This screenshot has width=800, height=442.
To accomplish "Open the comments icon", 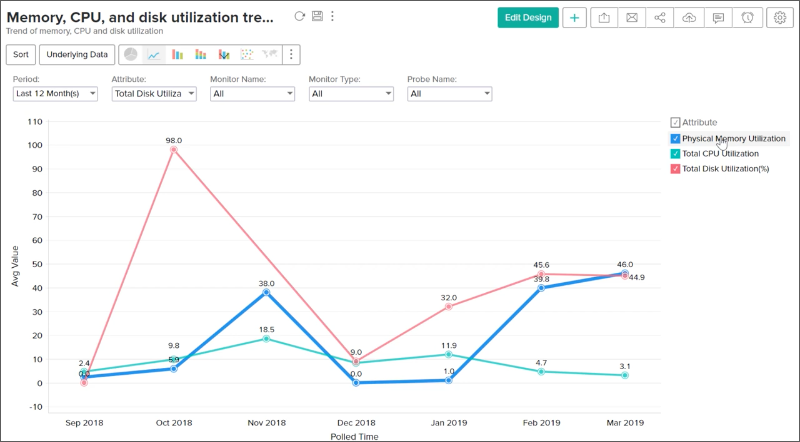I will (x=718, y=18).
